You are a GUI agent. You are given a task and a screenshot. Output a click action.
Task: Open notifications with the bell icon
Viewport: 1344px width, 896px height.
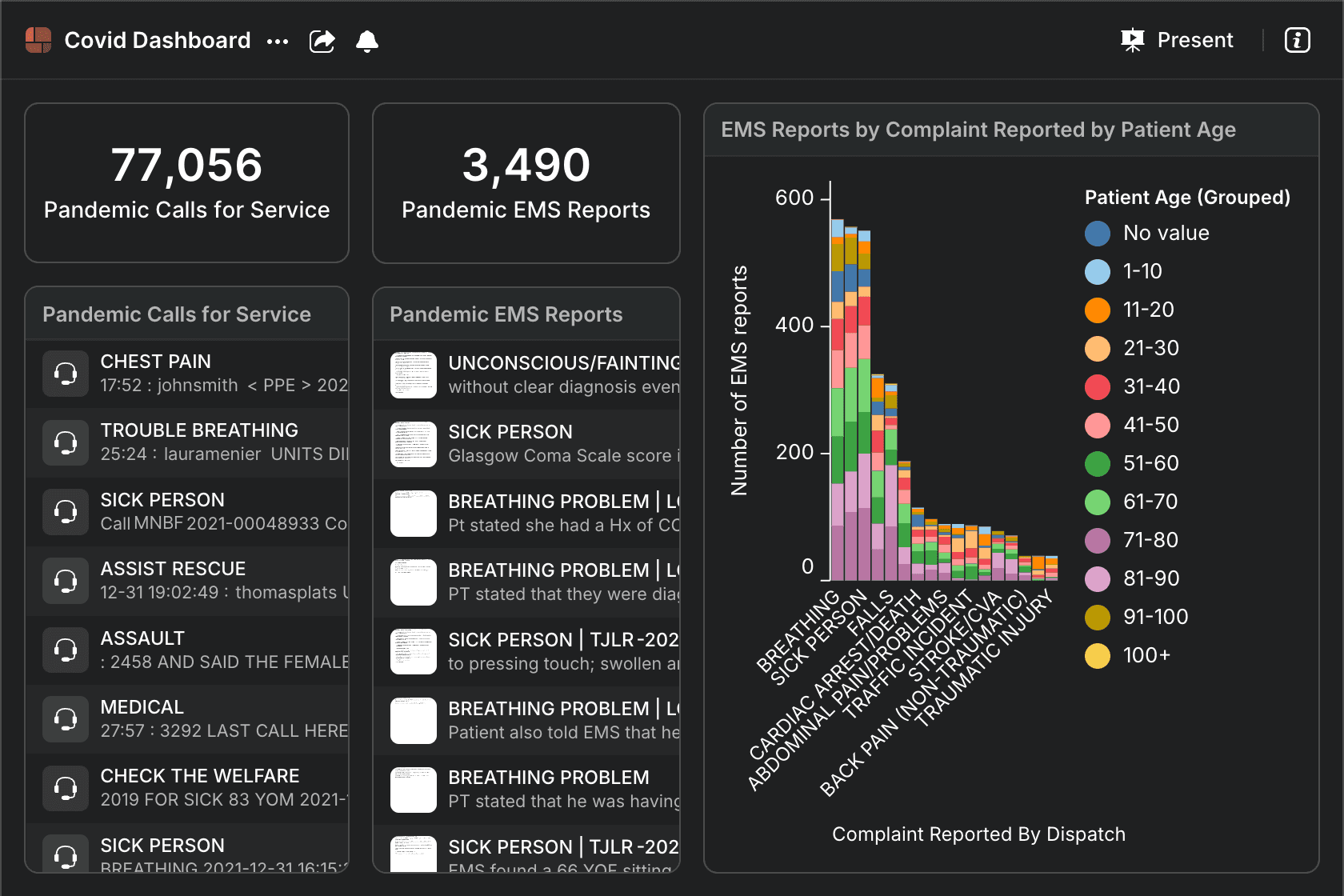click(x=367, y=41)
